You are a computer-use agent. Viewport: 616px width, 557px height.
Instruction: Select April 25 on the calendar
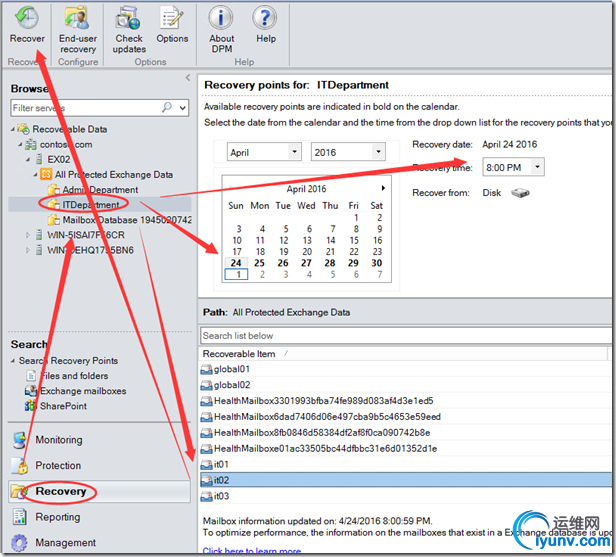(x=259, y=263)
